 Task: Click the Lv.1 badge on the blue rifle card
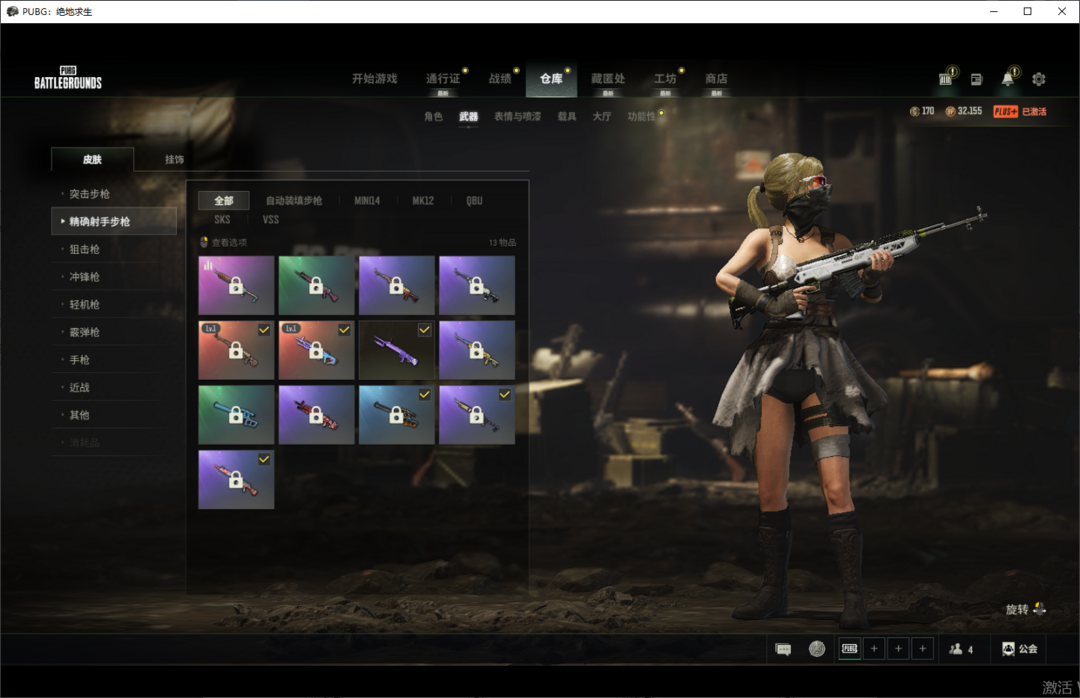tap(291, 328)
